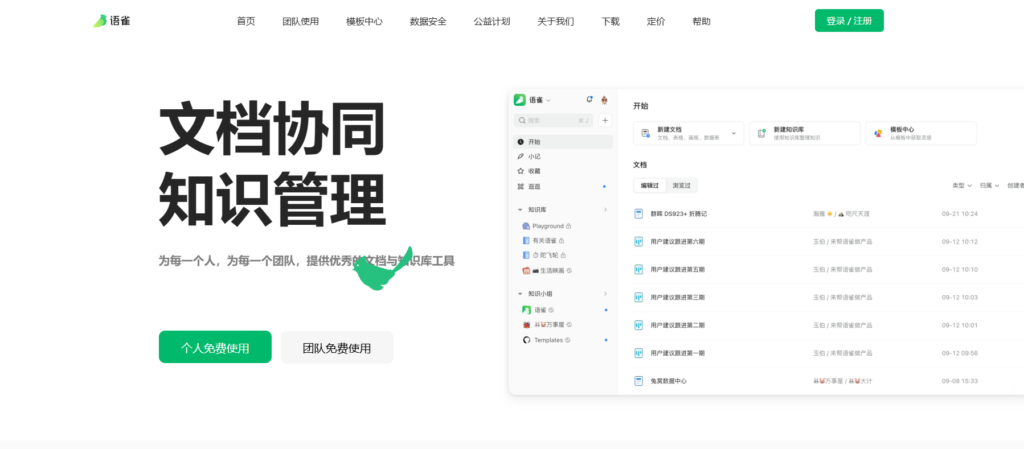Click the 逛逛 icon in the sidebar
1024x449 pixels.
520,187
